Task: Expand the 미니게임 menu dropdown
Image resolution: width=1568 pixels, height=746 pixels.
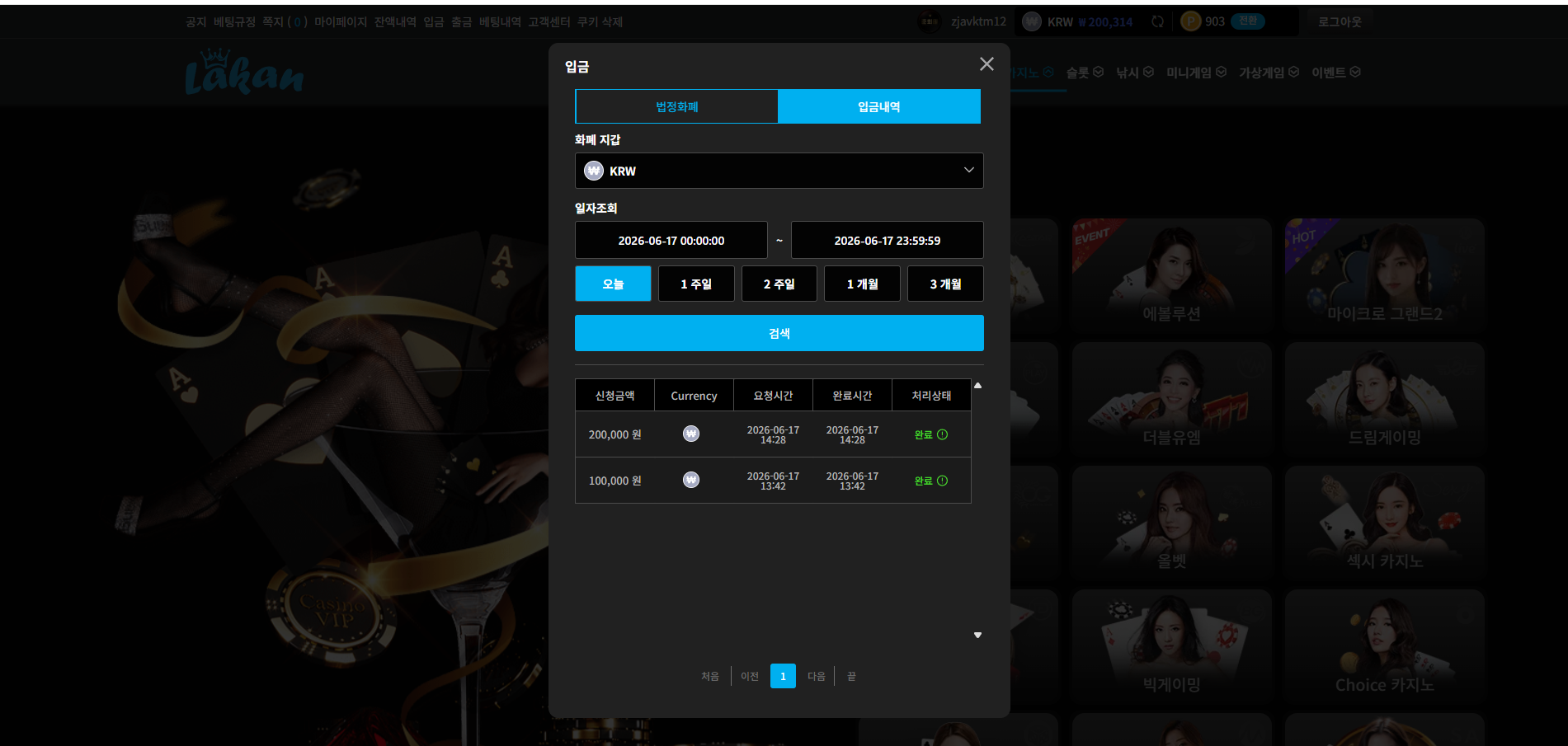Action: point(1196,73)
